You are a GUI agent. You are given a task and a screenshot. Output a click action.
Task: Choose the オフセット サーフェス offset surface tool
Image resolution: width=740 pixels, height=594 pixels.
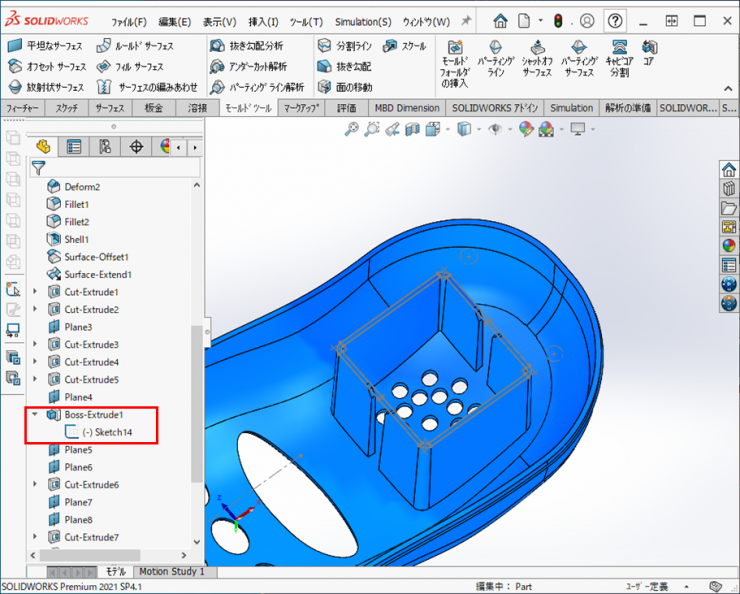[x=47, y=66]
